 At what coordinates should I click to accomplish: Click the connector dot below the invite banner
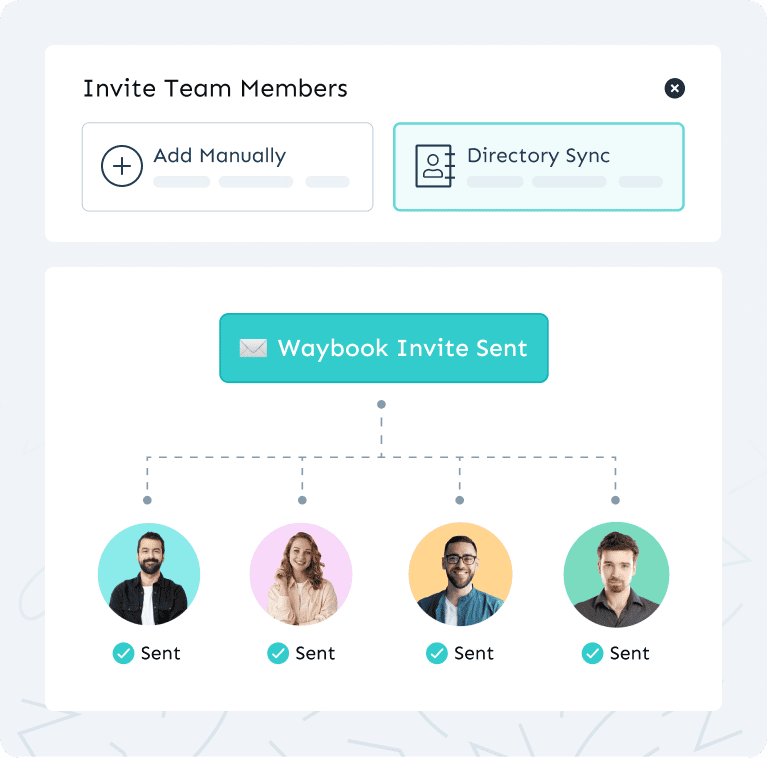382,404
